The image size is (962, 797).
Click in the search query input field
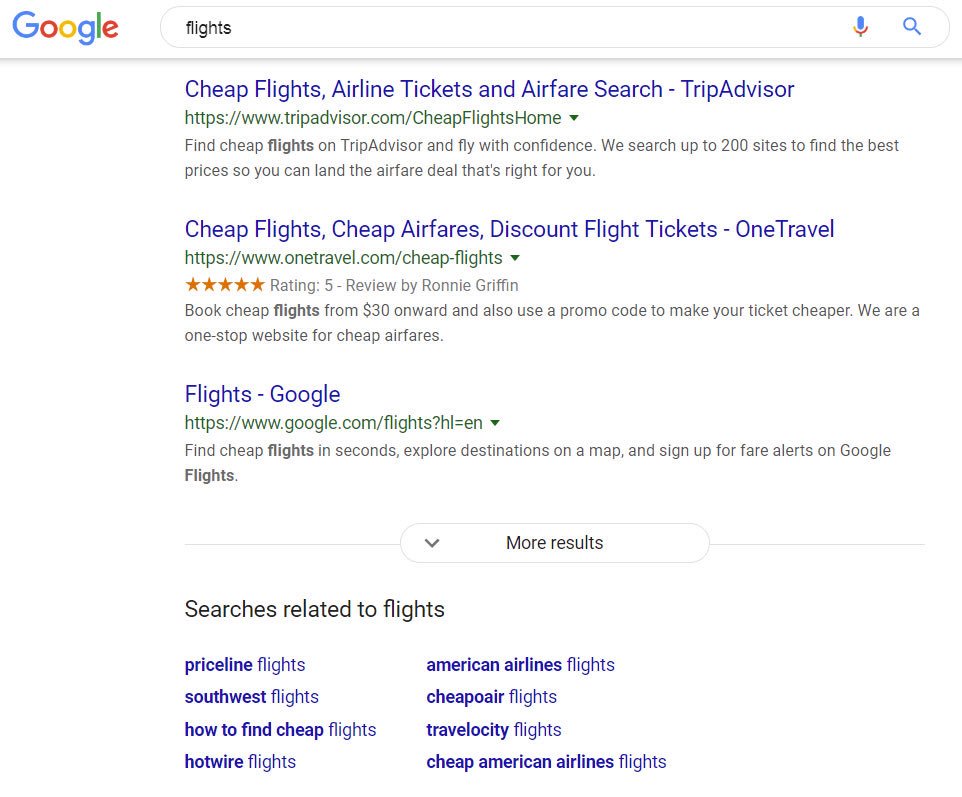[x=400, y=27]
